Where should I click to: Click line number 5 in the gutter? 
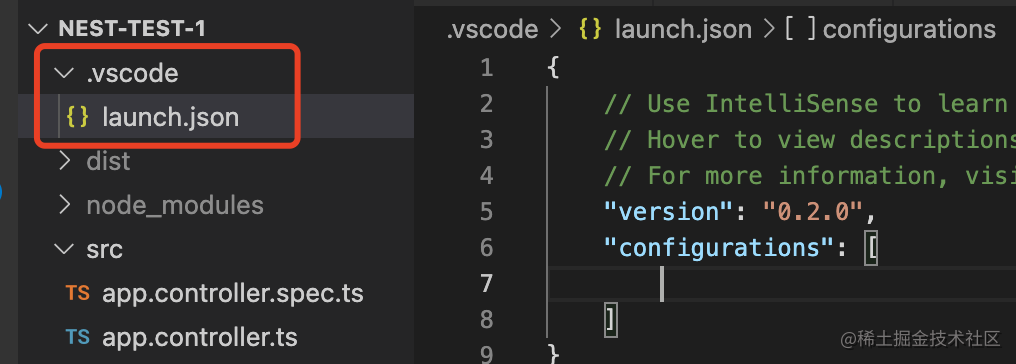tap(486, 211)
